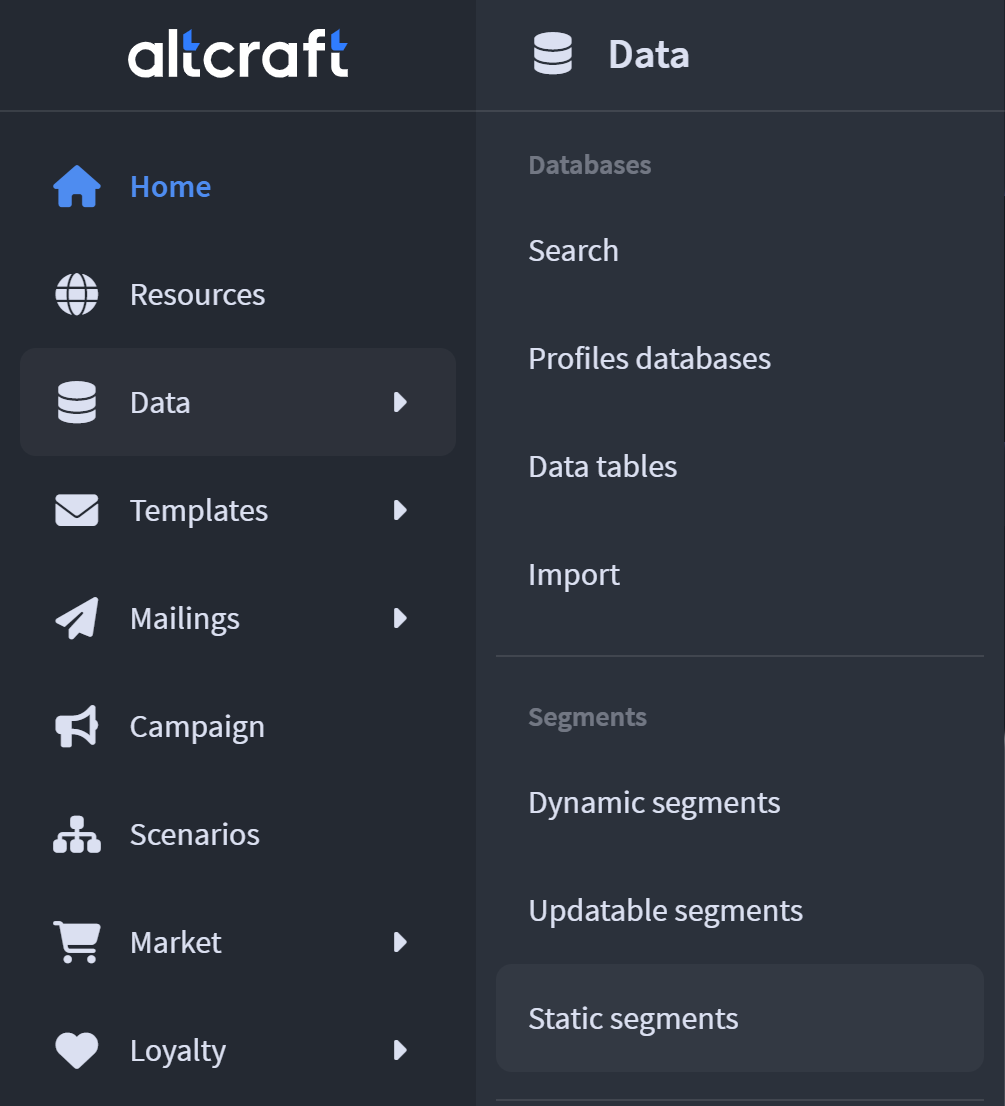Click the Resources globe icon
The height and width of the screenshot is (1106, 1005).
pos(77,295)
